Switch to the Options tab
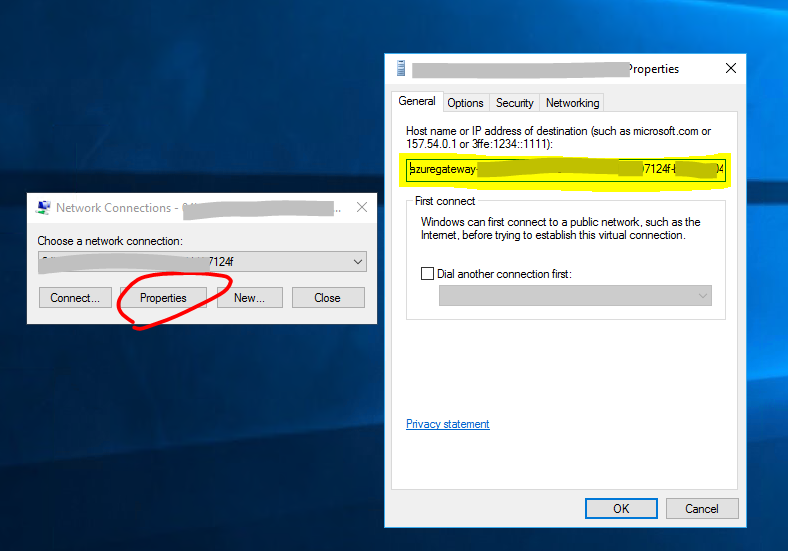 pos(465,103)
